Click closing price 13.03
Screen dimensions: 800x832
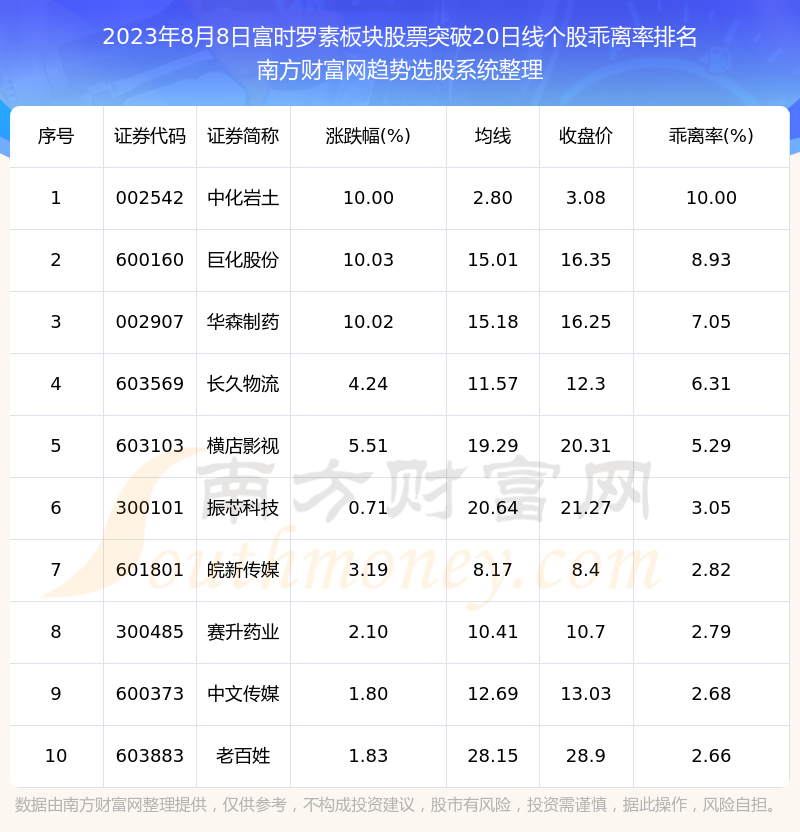(586, 694)
